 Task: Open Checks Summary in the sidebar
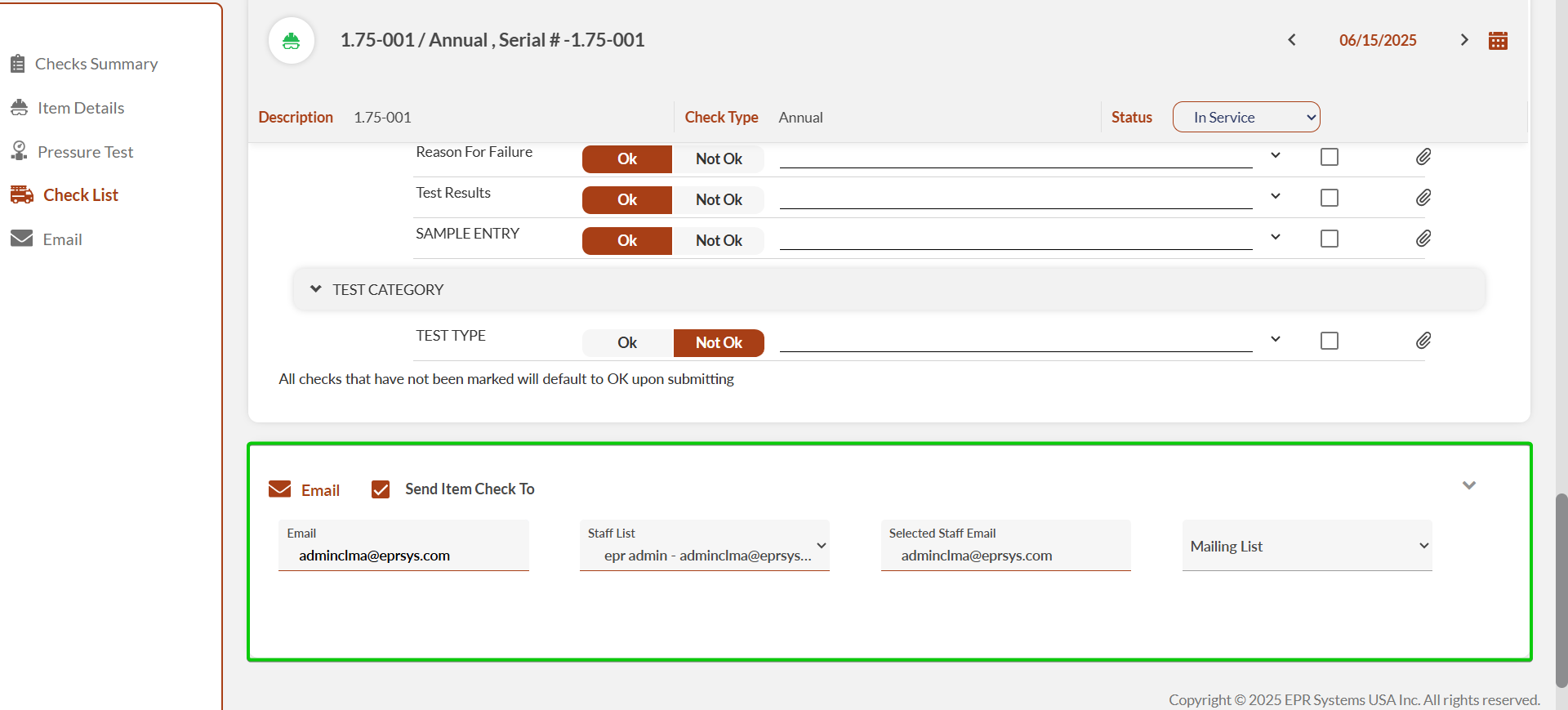pyautogui.click(x=96, y=64)
